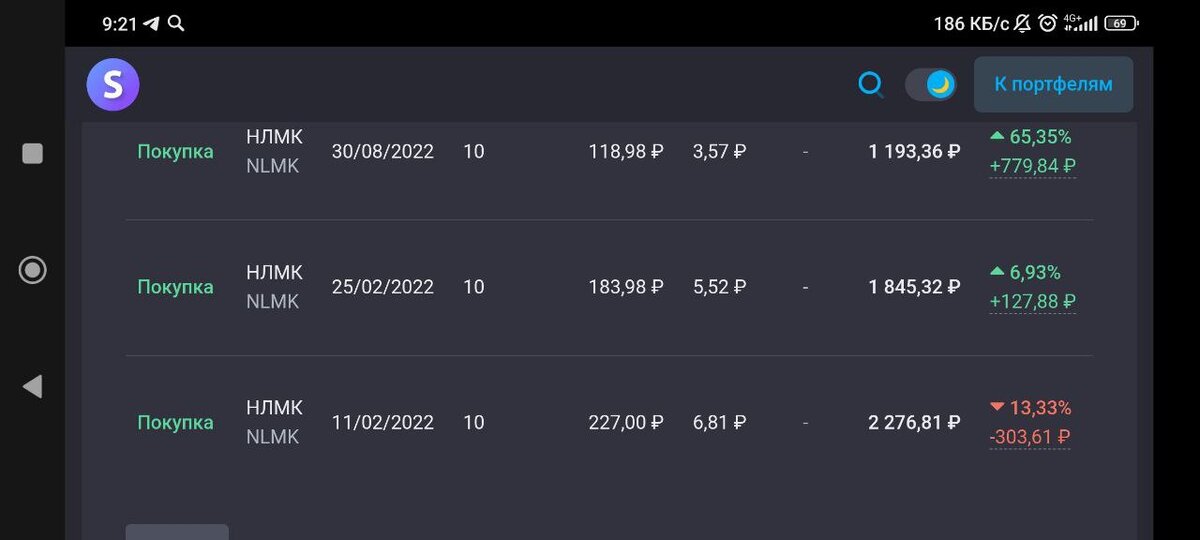Tap the muted bell status icon

click(x=1022, y=23)
